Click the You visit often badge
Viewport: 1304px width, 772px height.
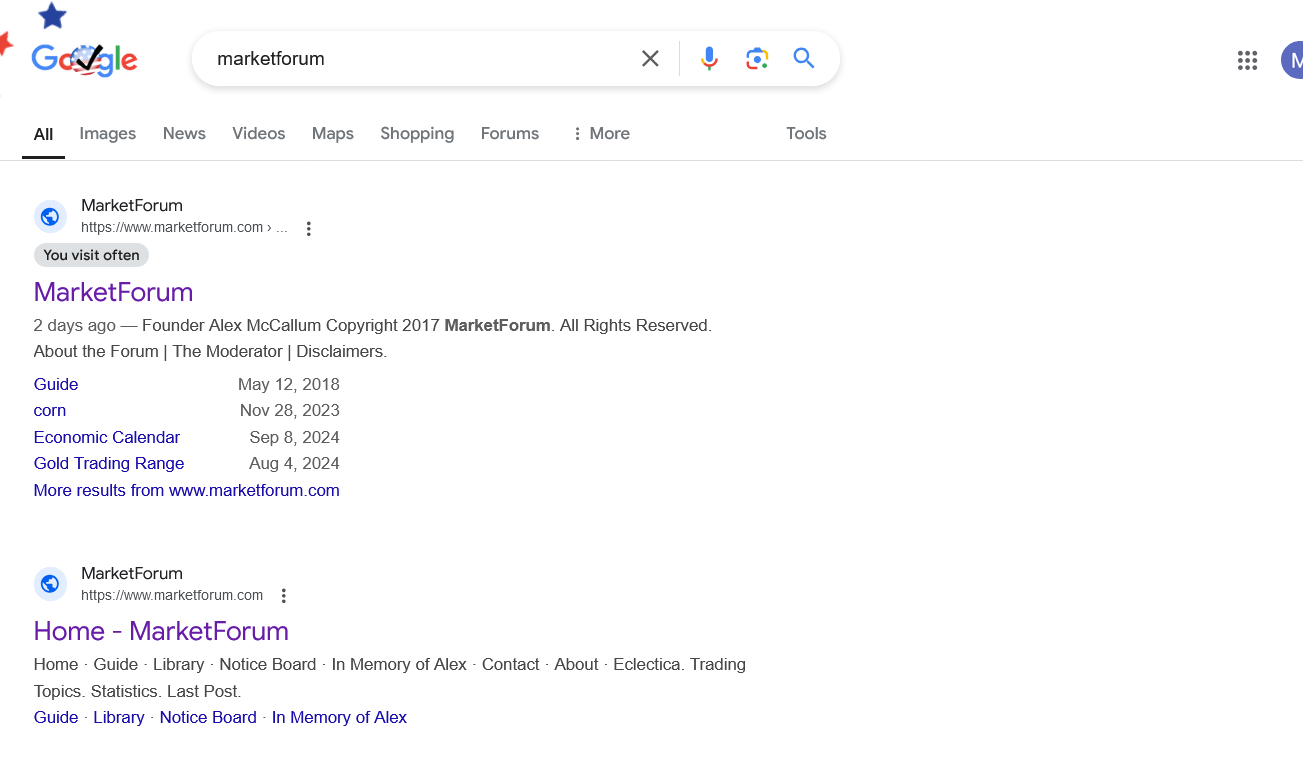click(91, 255)
